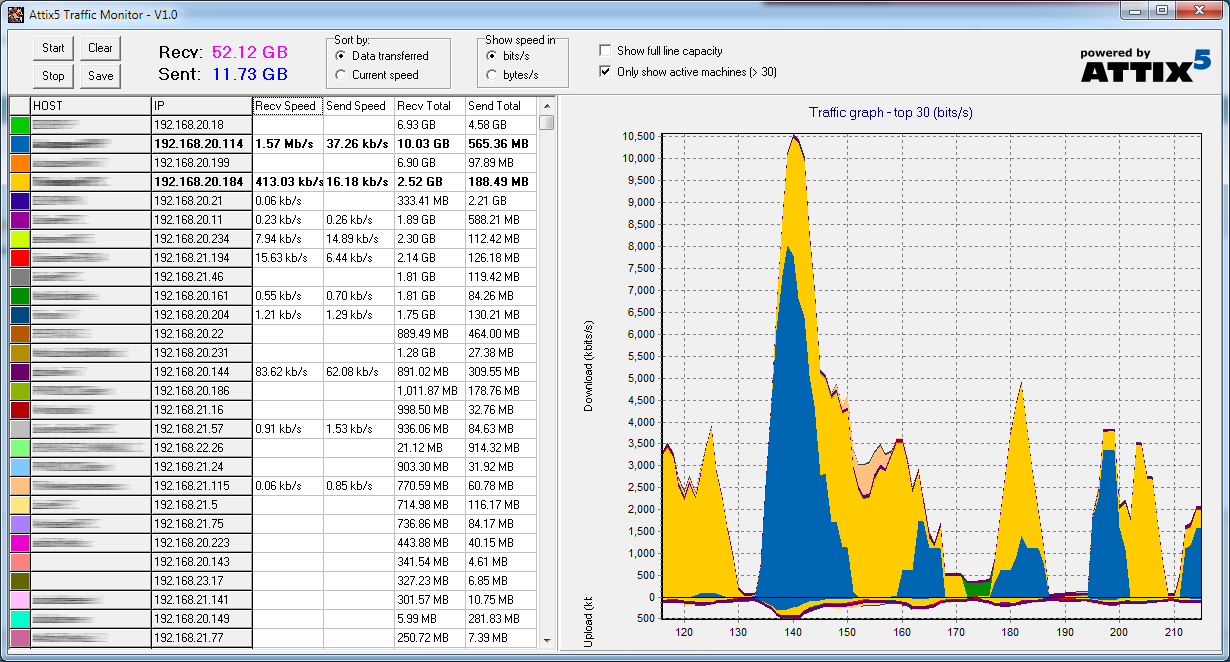Sort by 'Send Total' column header
Image resolution: width=1230 pixels, height=662 pixels.
tap(500, 106)
